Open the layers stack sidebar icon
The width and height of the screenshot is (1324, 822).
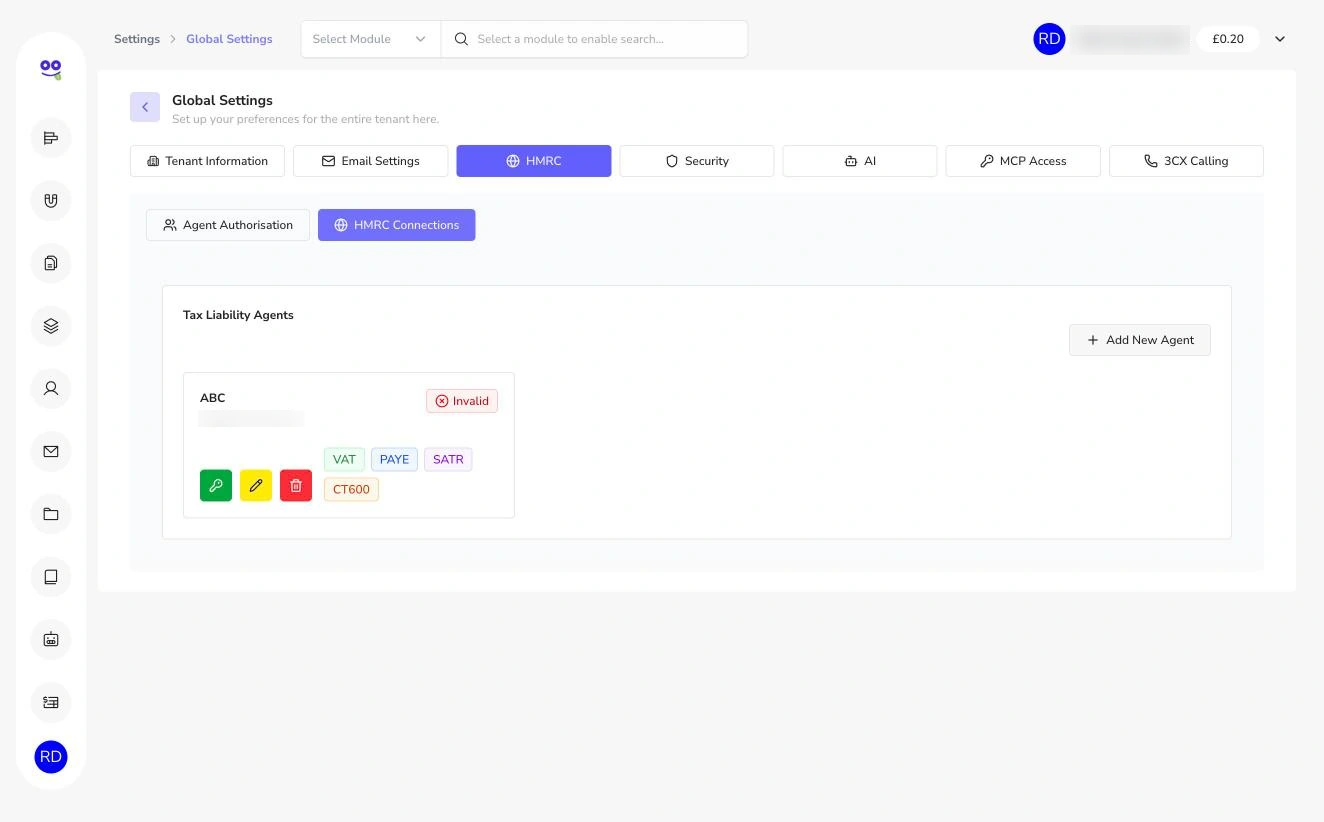coord(51,326)
